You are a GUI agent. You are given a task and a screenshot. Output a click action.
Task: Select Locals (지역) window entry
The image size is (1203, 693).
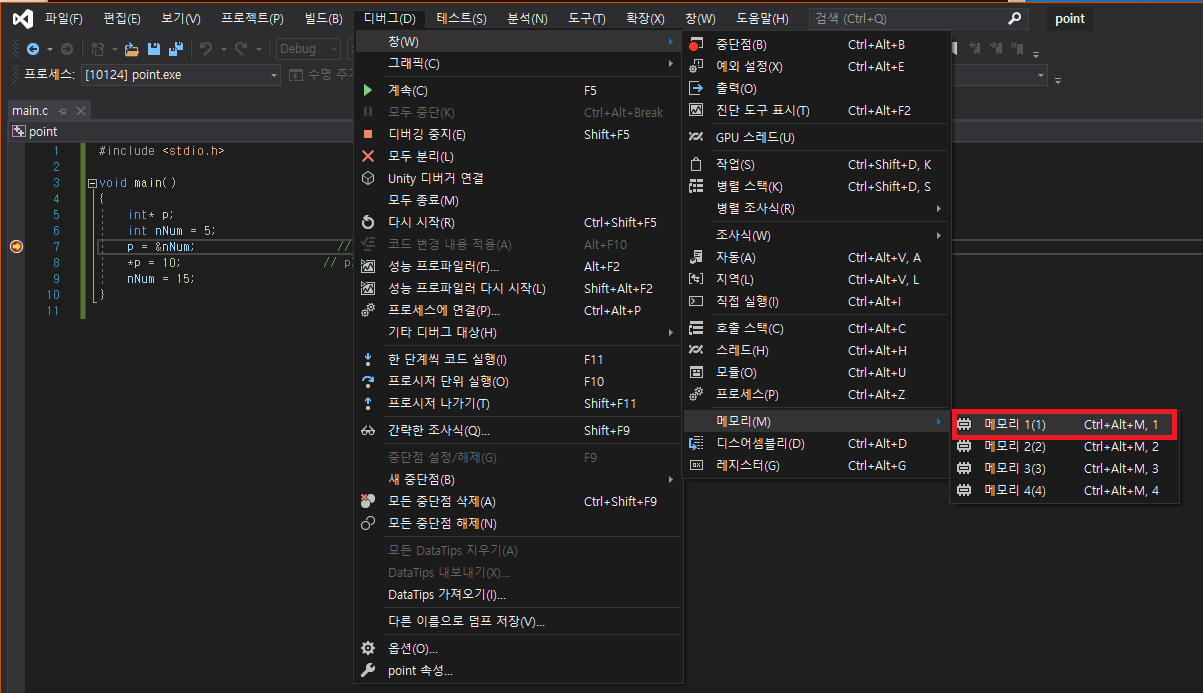(x=816, y=279)
